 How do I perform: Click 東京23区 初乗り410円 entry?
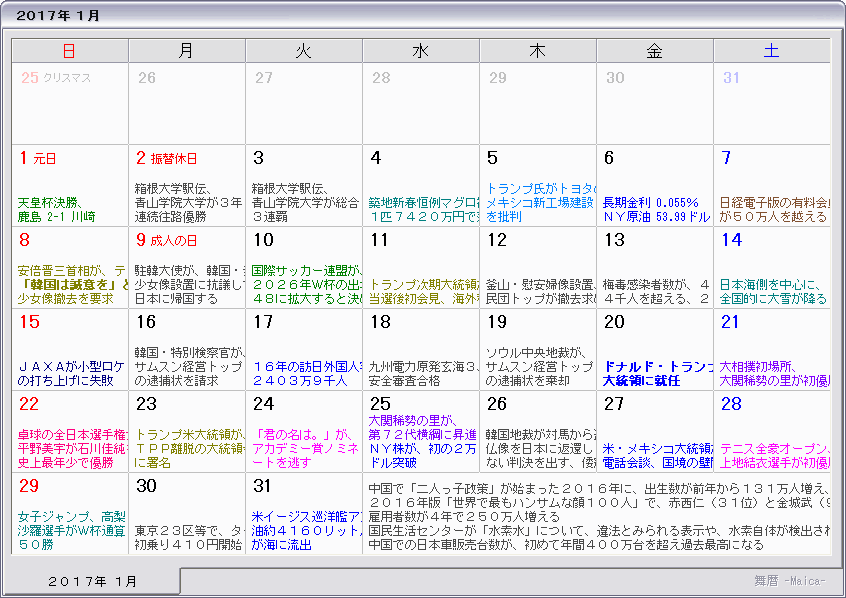click(x=189, y=538)
